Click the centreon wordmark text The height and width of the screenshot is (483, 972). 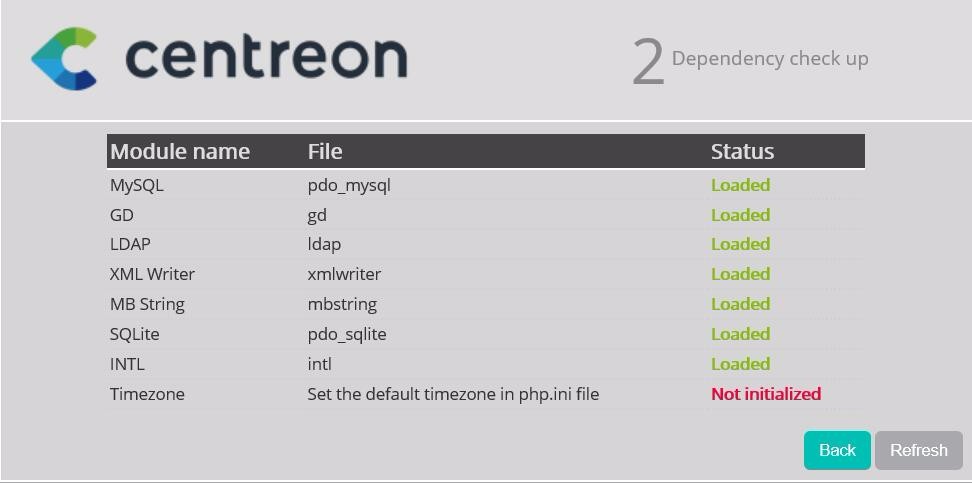pyautogui.click(x=266, y=58)
